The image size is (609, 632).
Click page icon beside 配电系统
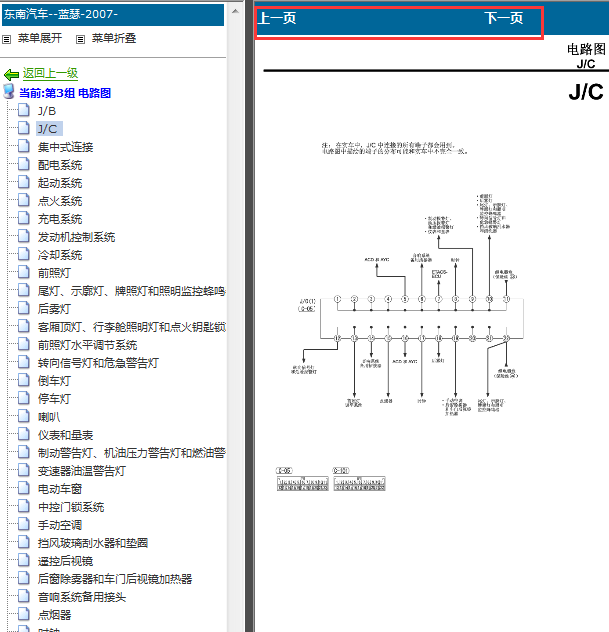24,164
